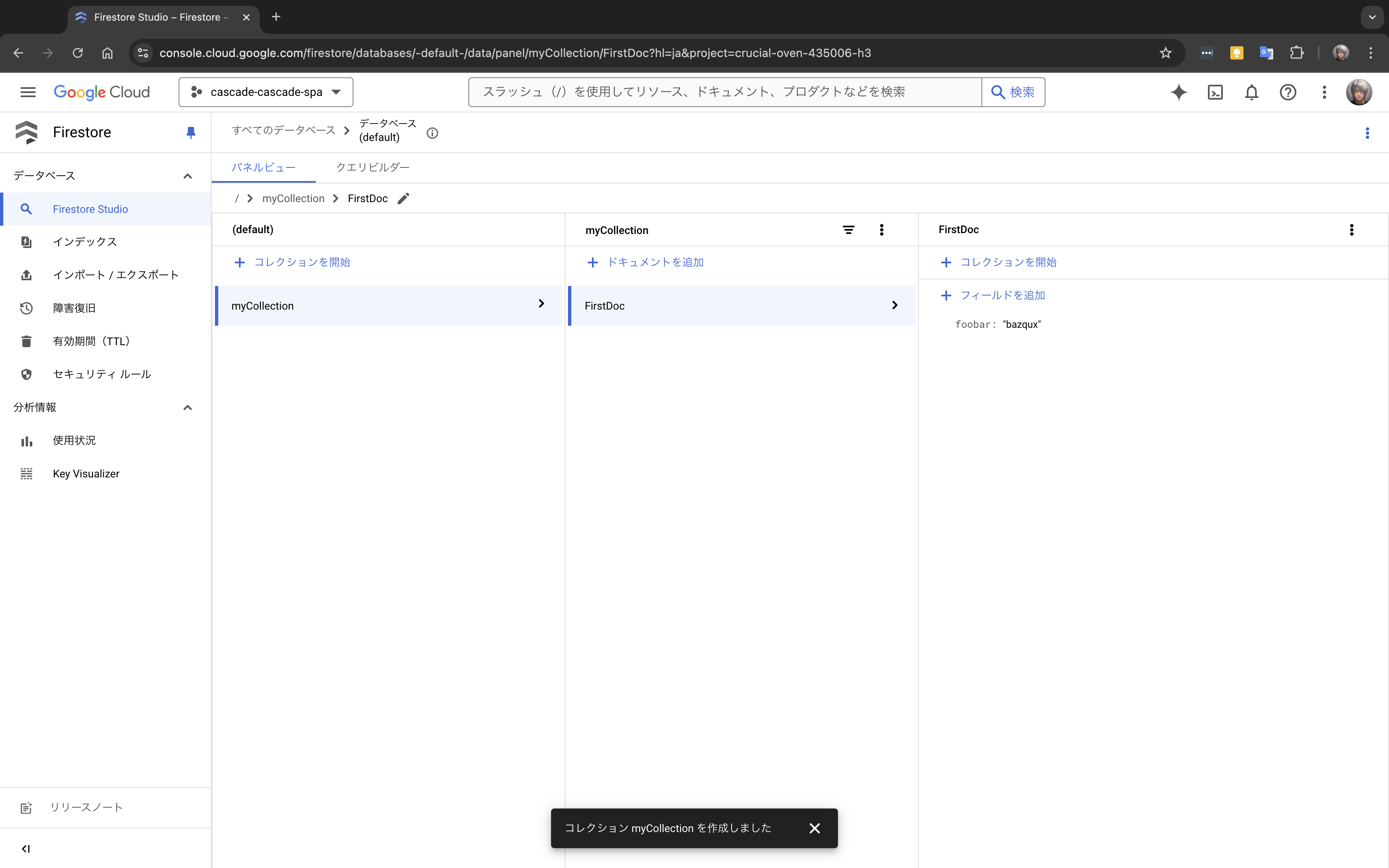The image size is (1389, 868).
Task: Open the cascade-cascade-spa project selector
Action: tap(266, 93)
